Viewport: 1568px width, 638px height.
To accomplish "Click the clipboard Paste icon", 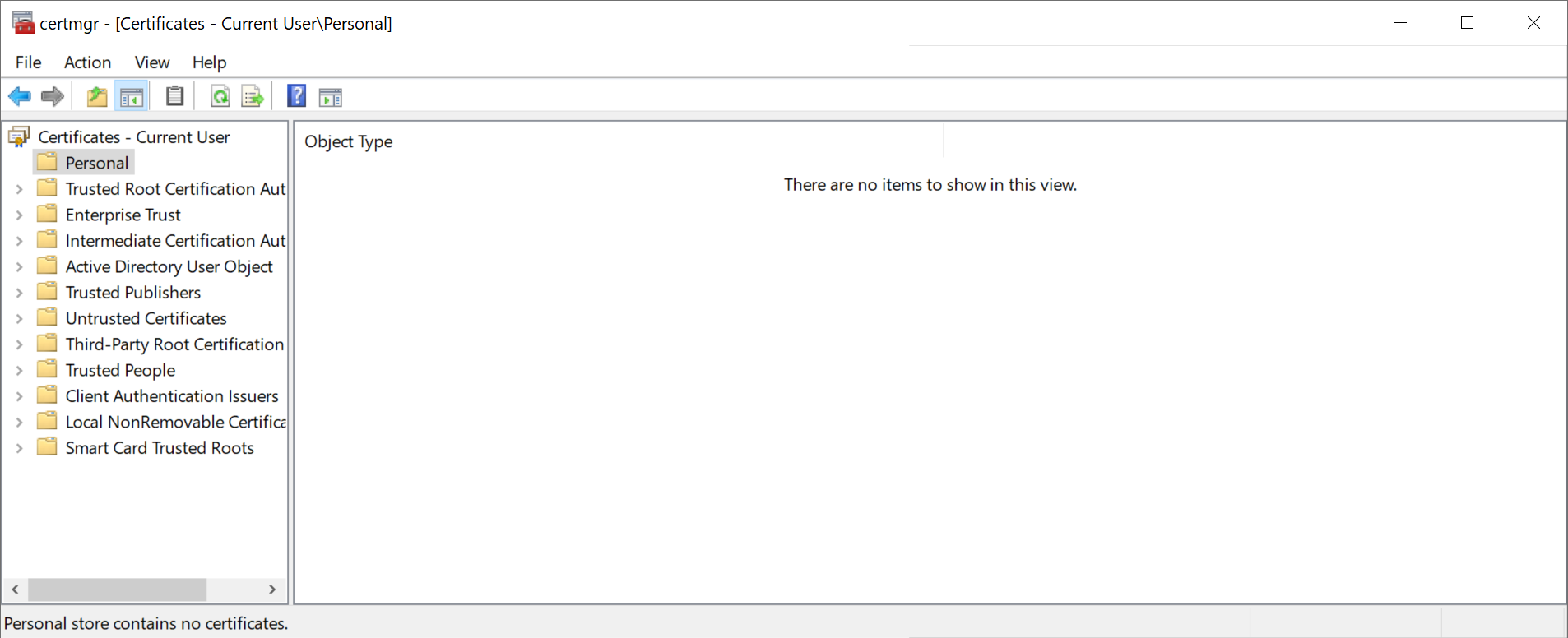I will [x=174, y=97].
